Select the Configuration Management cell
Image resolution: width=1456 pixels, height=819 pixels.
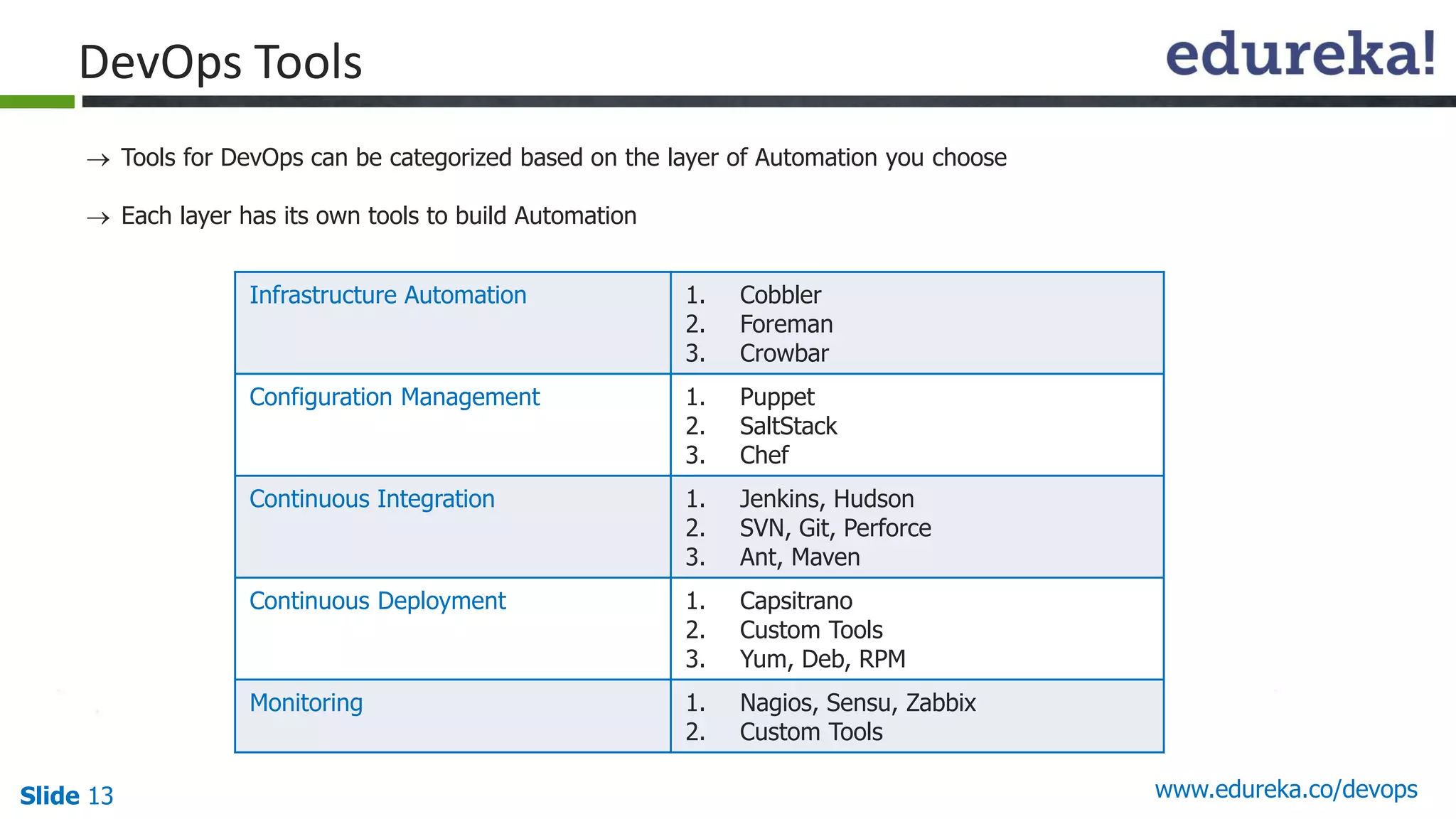point(453,424)
